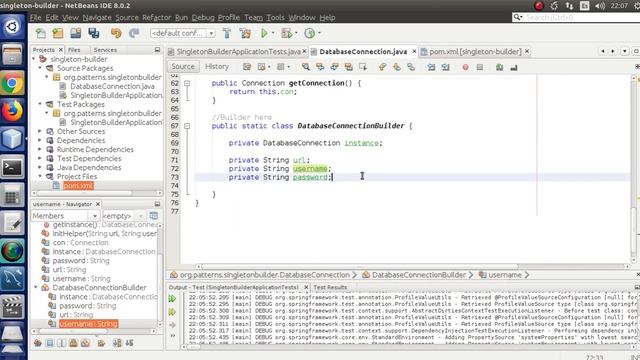Screen dimensions: 640x360
Task: Click the Stop Macro Recording square icon
Action: pos(480,67)
